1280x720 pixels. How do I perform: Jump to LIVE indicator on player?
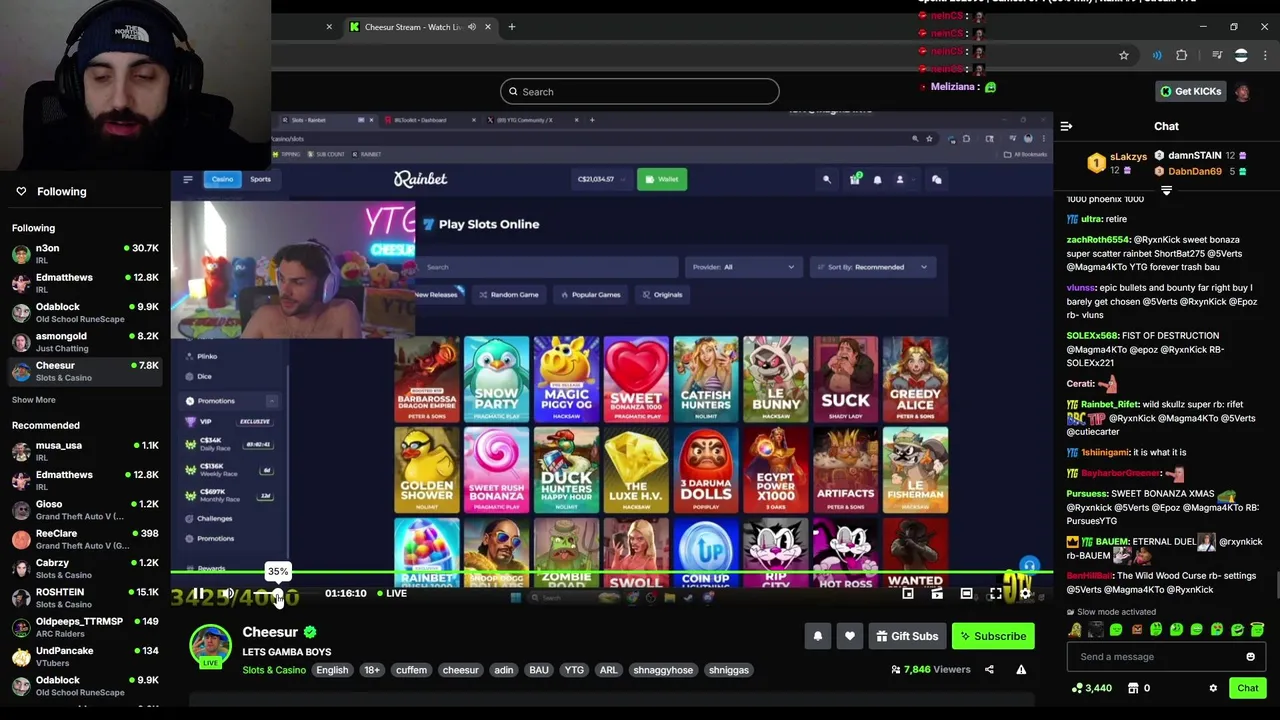[391, 594]
